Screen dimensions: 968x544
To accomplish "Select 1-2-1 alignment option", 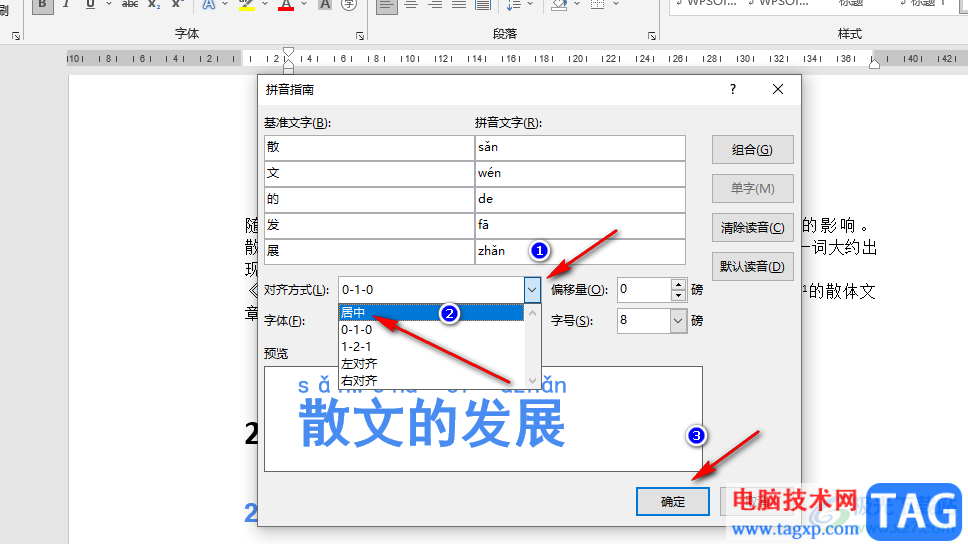I will [x=431, y=346].
